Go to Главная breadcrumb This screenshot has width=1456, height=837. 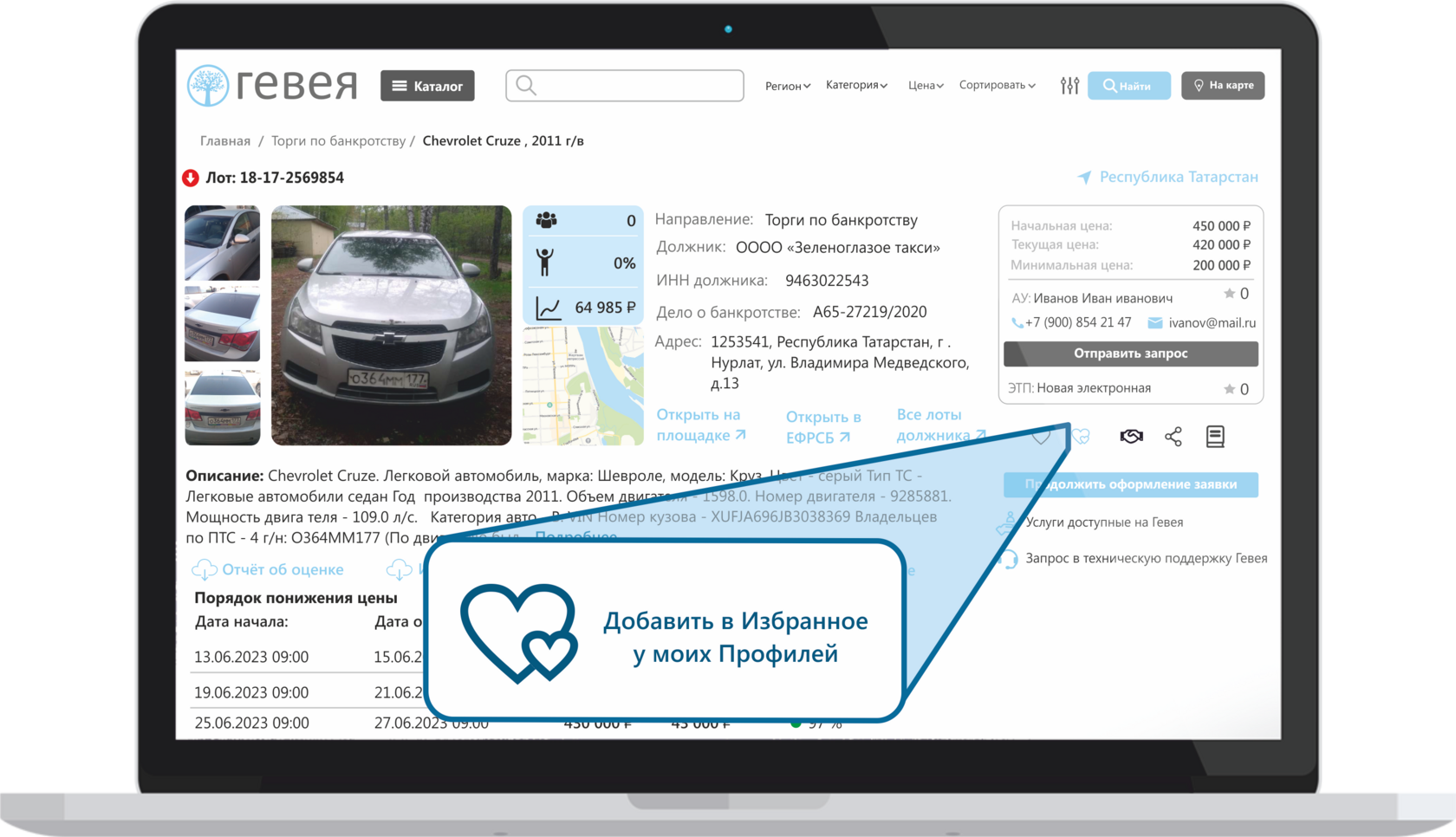pyautogui.click(x=225, y=140)
